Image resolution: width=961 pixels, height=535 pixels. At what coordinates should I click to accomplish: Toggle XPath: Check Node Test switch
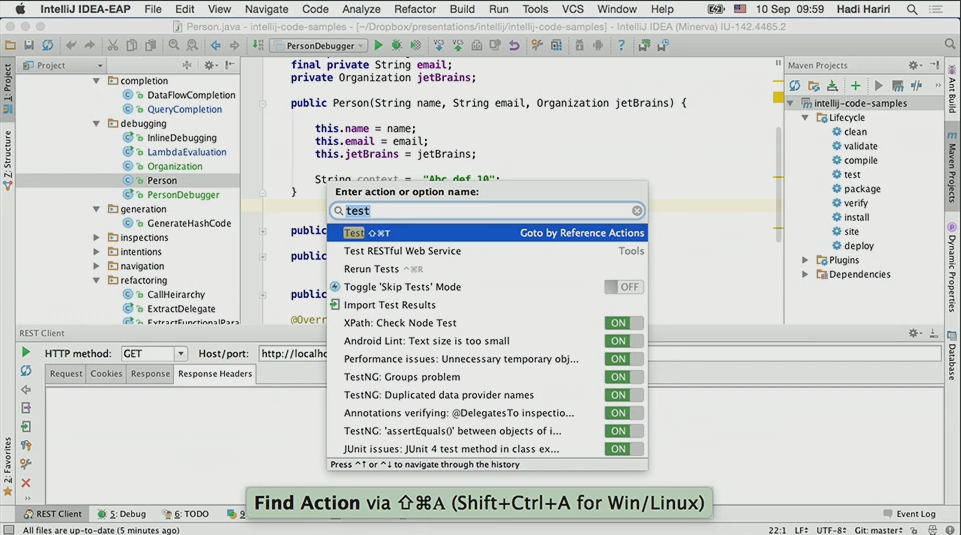tap(623, 323)
